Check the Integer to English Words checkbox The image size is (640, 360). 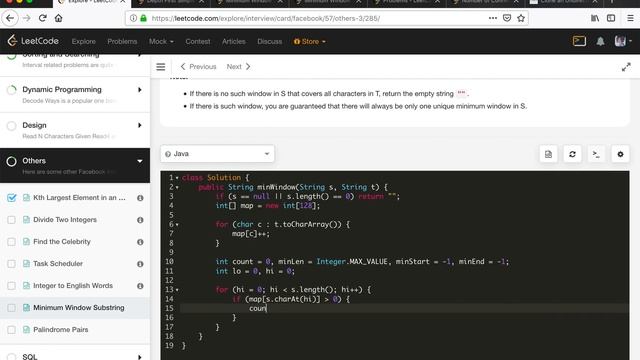[x=11, y=286]
